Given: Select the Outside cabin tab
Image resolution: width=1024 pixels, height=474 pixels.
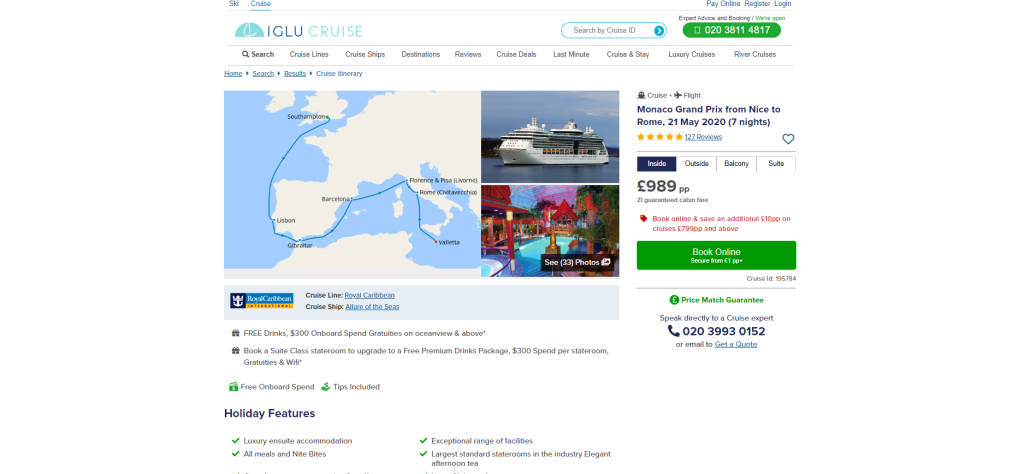Looking at the screenshot, I should (x=696, y=163).
